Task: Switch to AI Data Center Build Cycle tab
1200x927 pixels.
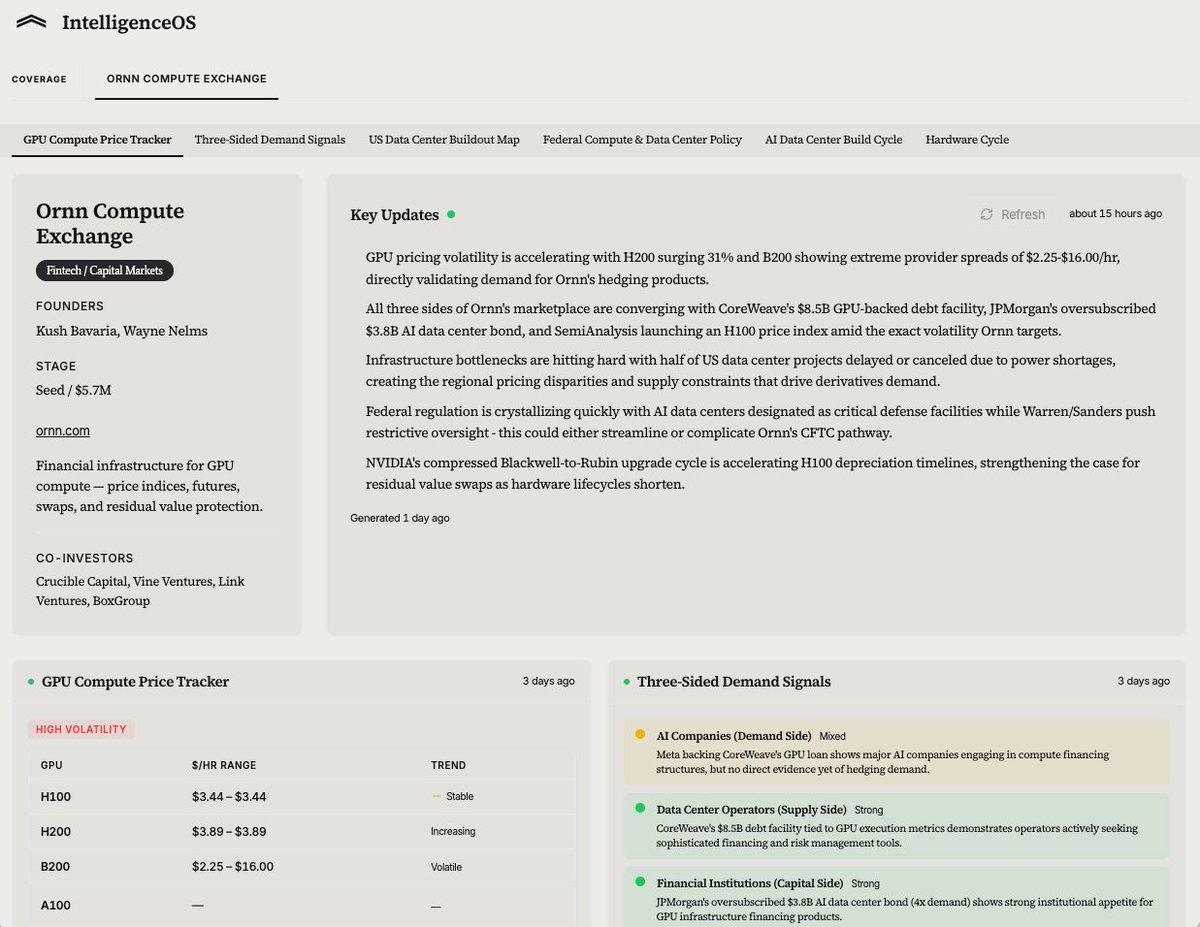Action: (833, 140)
